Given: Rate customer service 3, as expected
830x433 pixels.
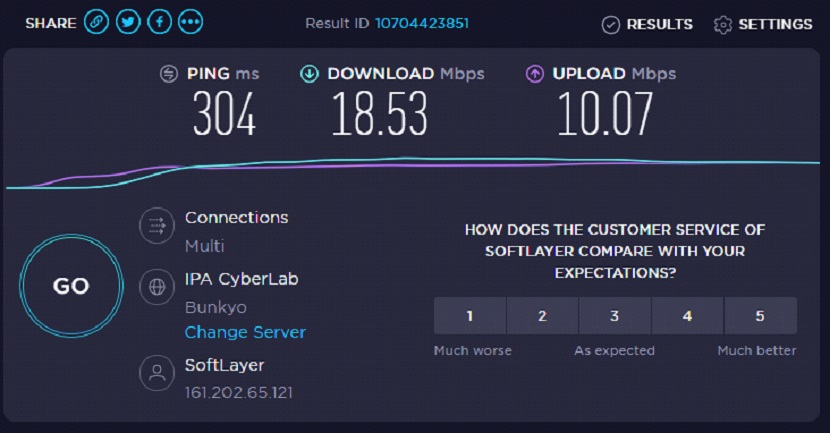Looking at the screenshot, I should pos(615,316).
